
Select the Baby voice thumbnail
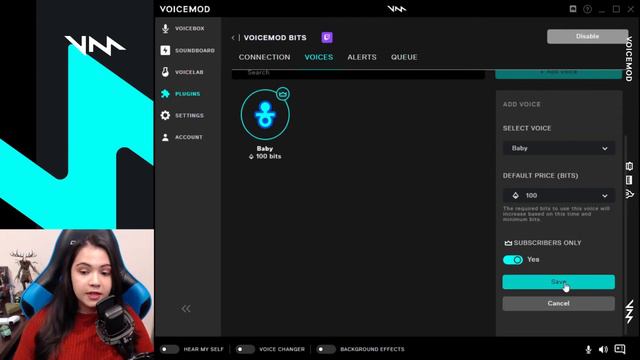point(265,115)
